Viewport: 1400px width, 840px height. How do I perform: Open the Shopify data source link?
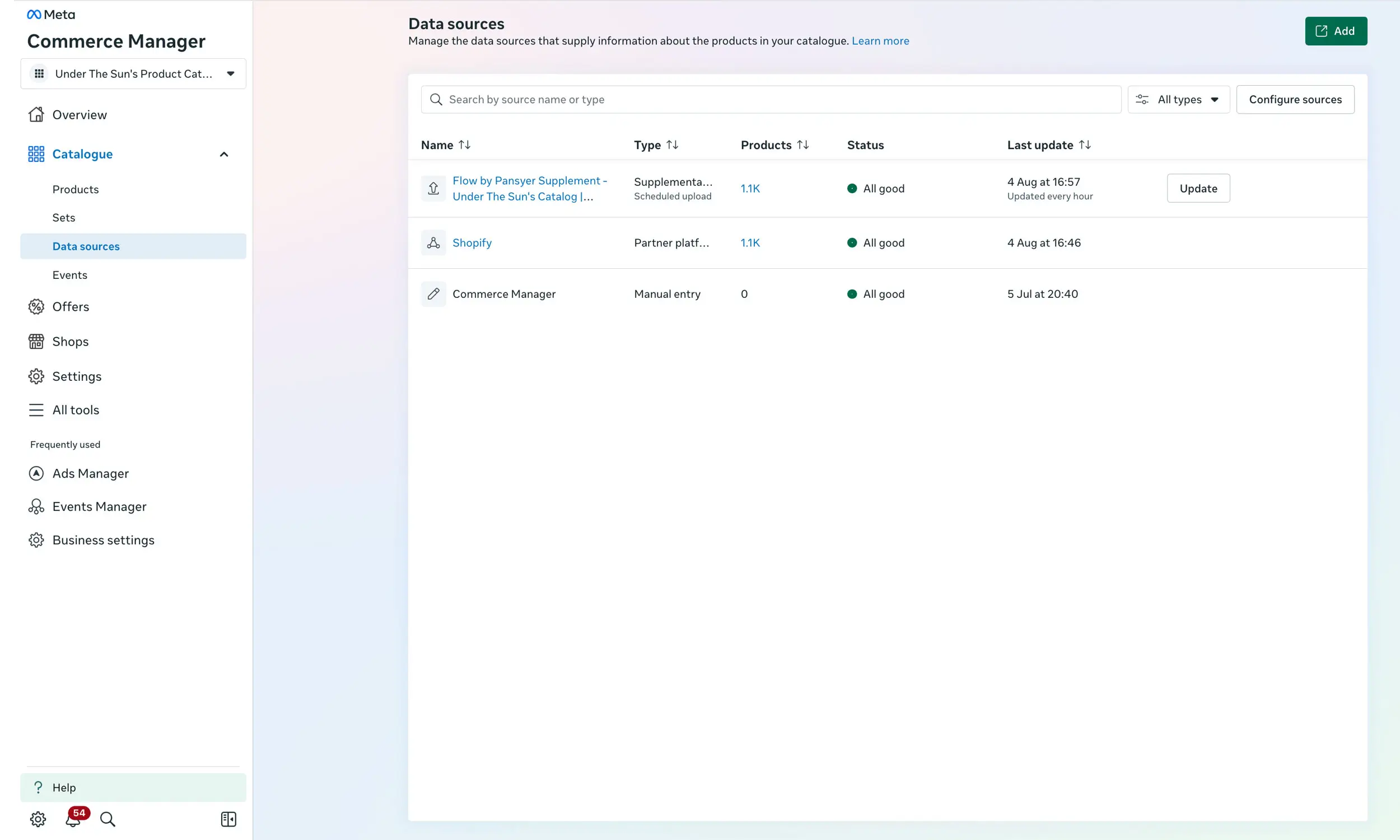tap(472, 243)
